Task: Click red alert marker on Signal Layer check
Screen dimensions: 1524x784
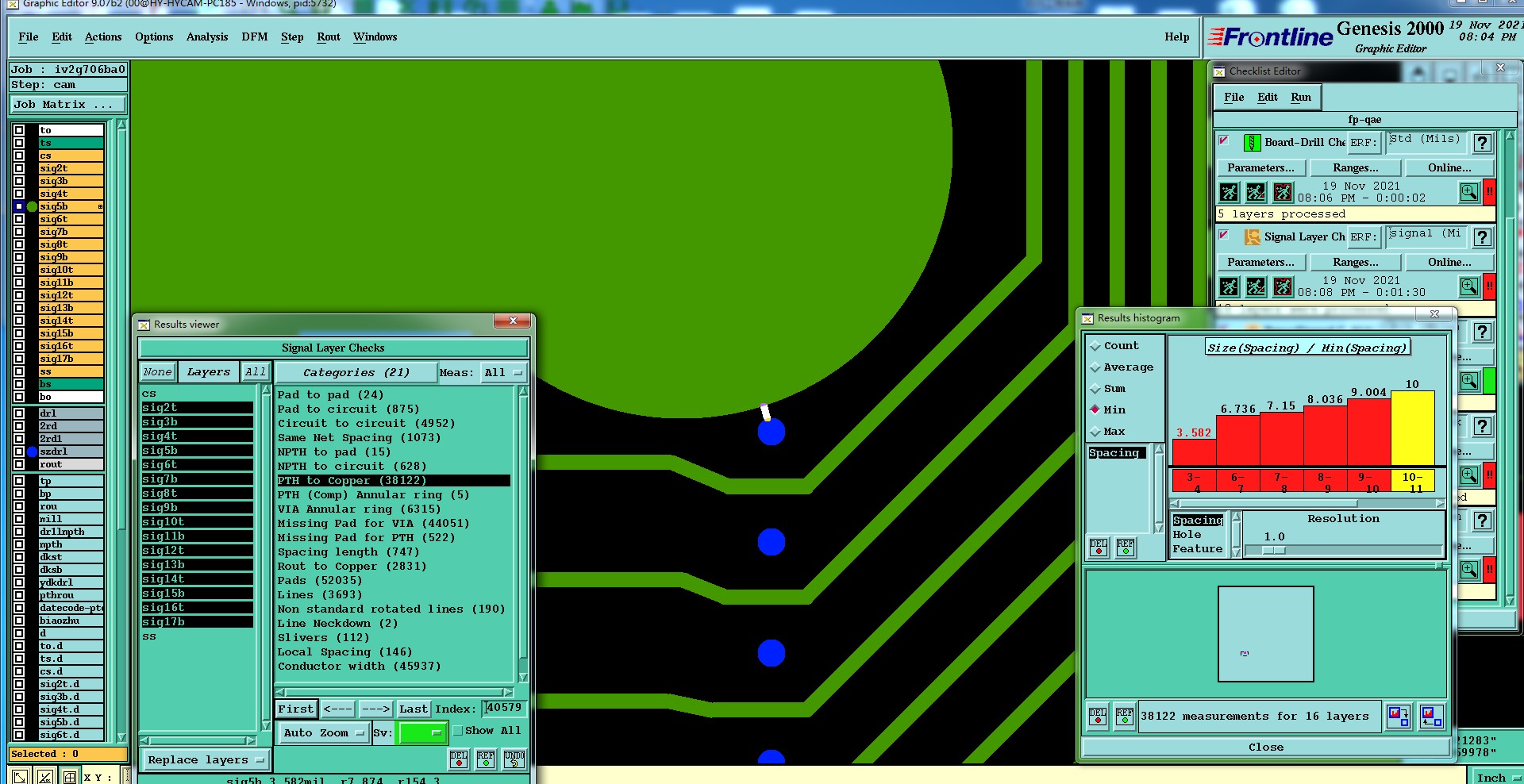Action: 1490,286
